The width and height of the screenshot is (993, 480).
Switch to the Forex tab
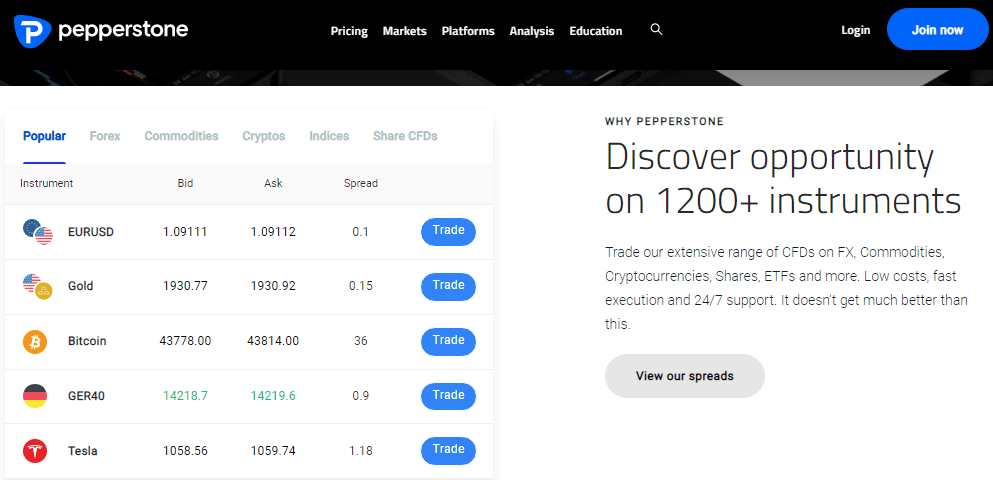105,136
